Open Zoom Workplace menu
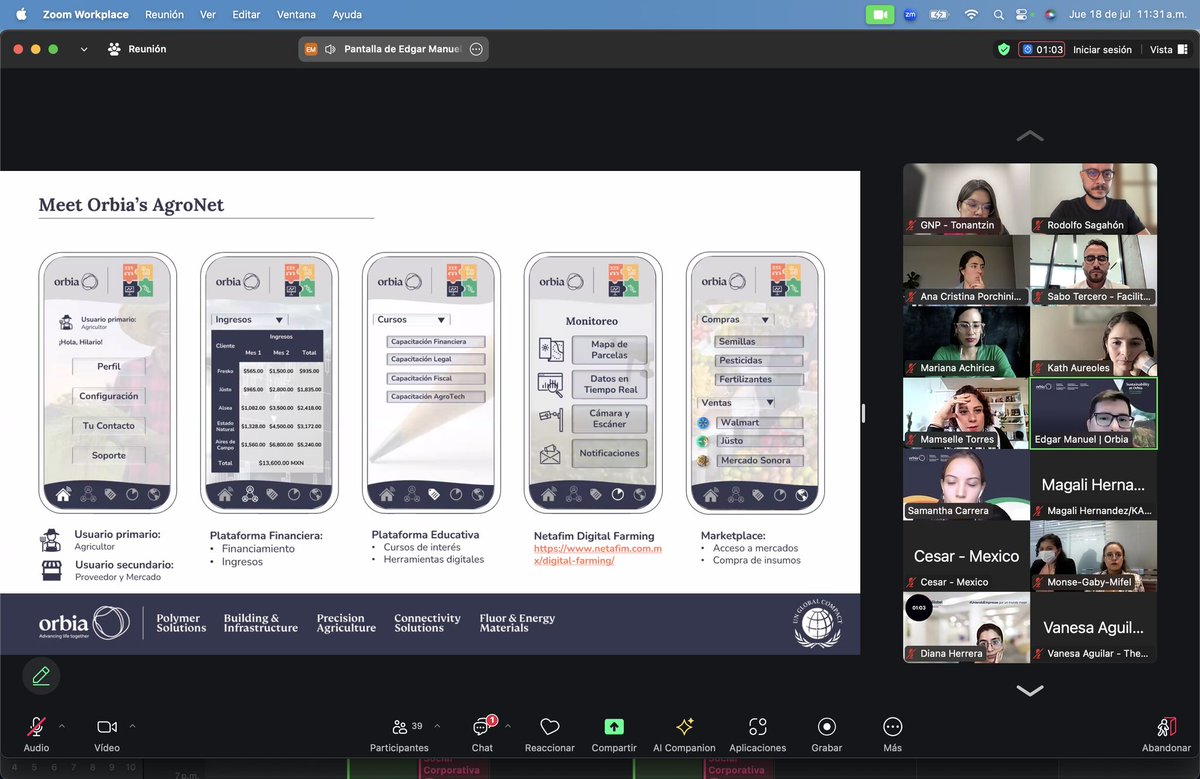Screen dimensions: 1200x779 point(85,15)
